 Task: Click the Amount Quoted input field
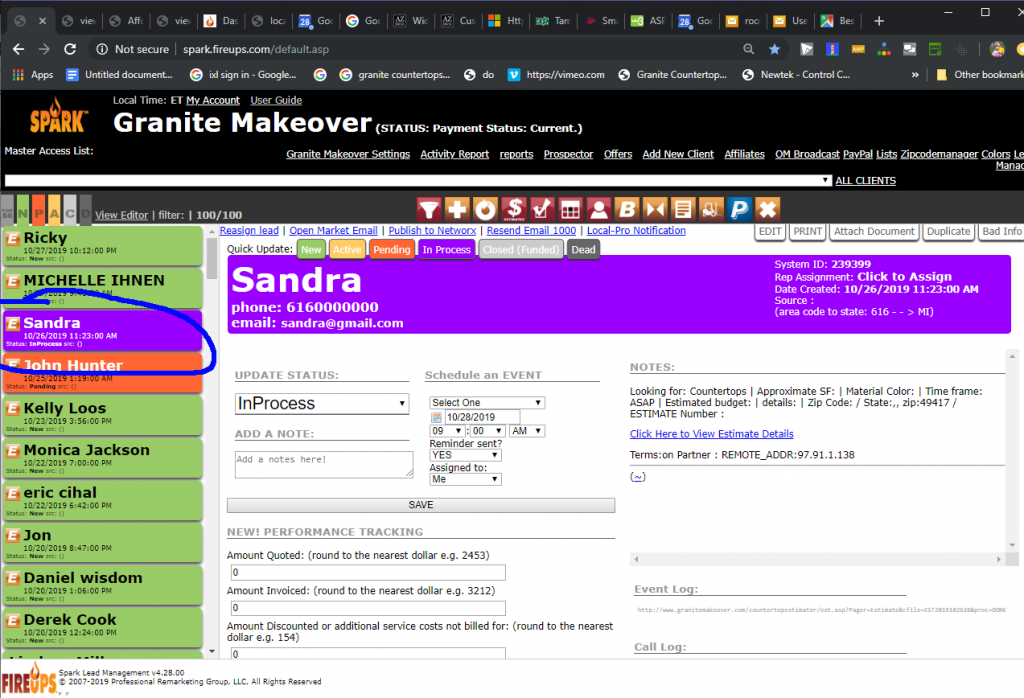[368, 573]
